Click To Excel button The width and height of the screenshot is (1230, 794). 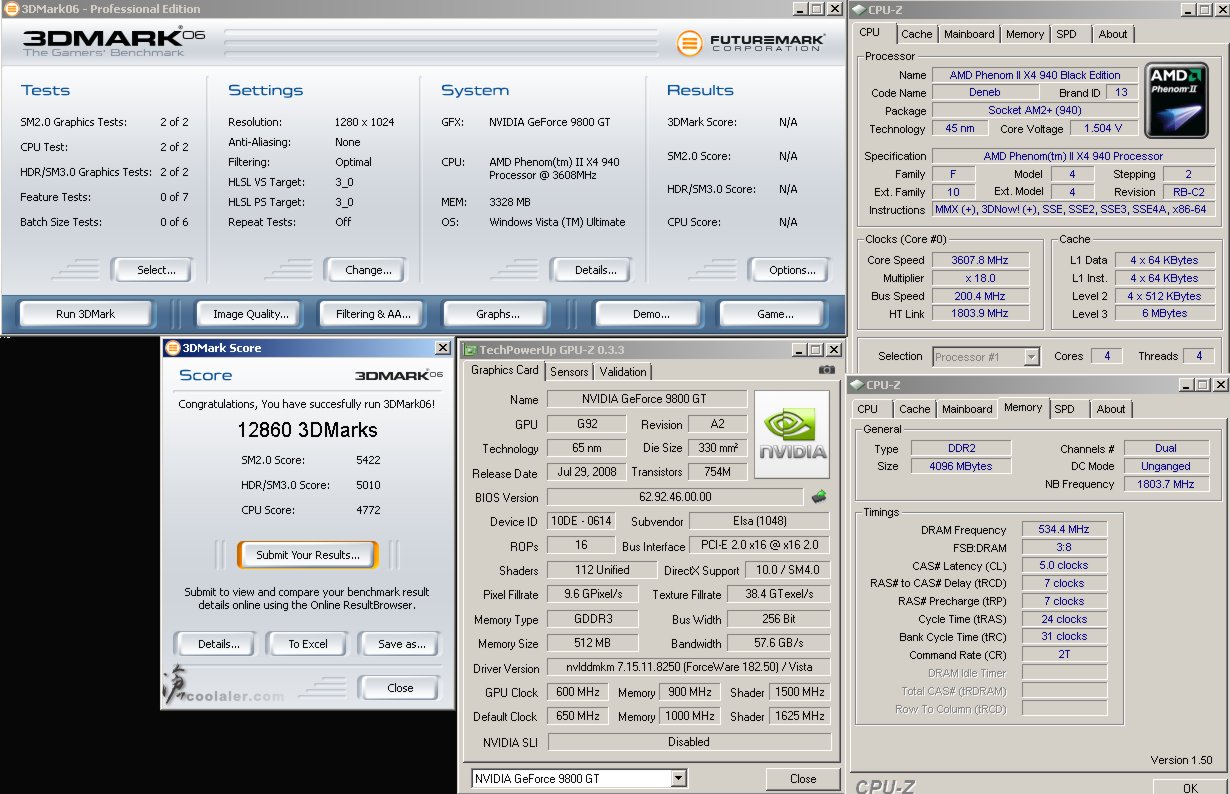[x=308, y=644]
